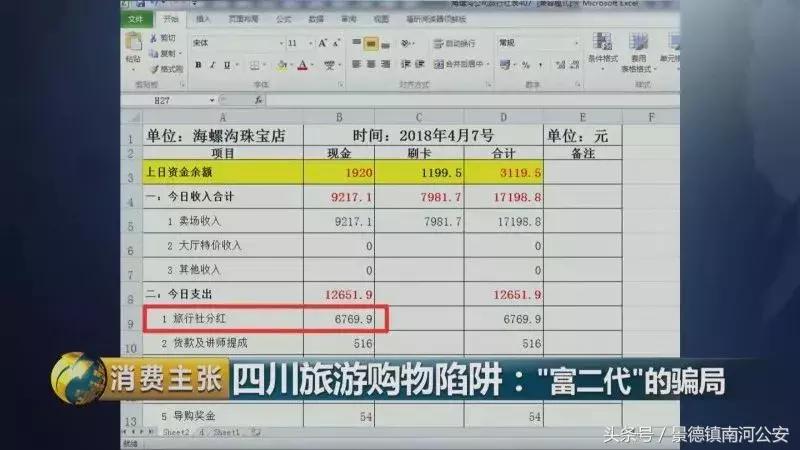
Task: Click the Copy icon in the ribbon
Action: (154, 54)
